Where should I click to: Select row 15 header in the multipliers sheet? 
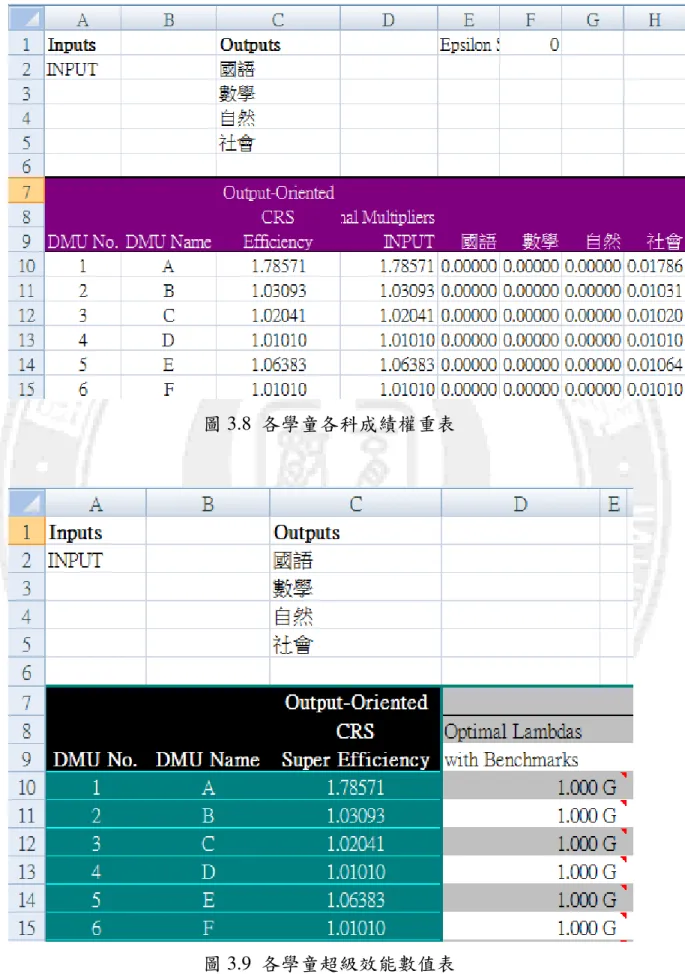tap(26, 389)
